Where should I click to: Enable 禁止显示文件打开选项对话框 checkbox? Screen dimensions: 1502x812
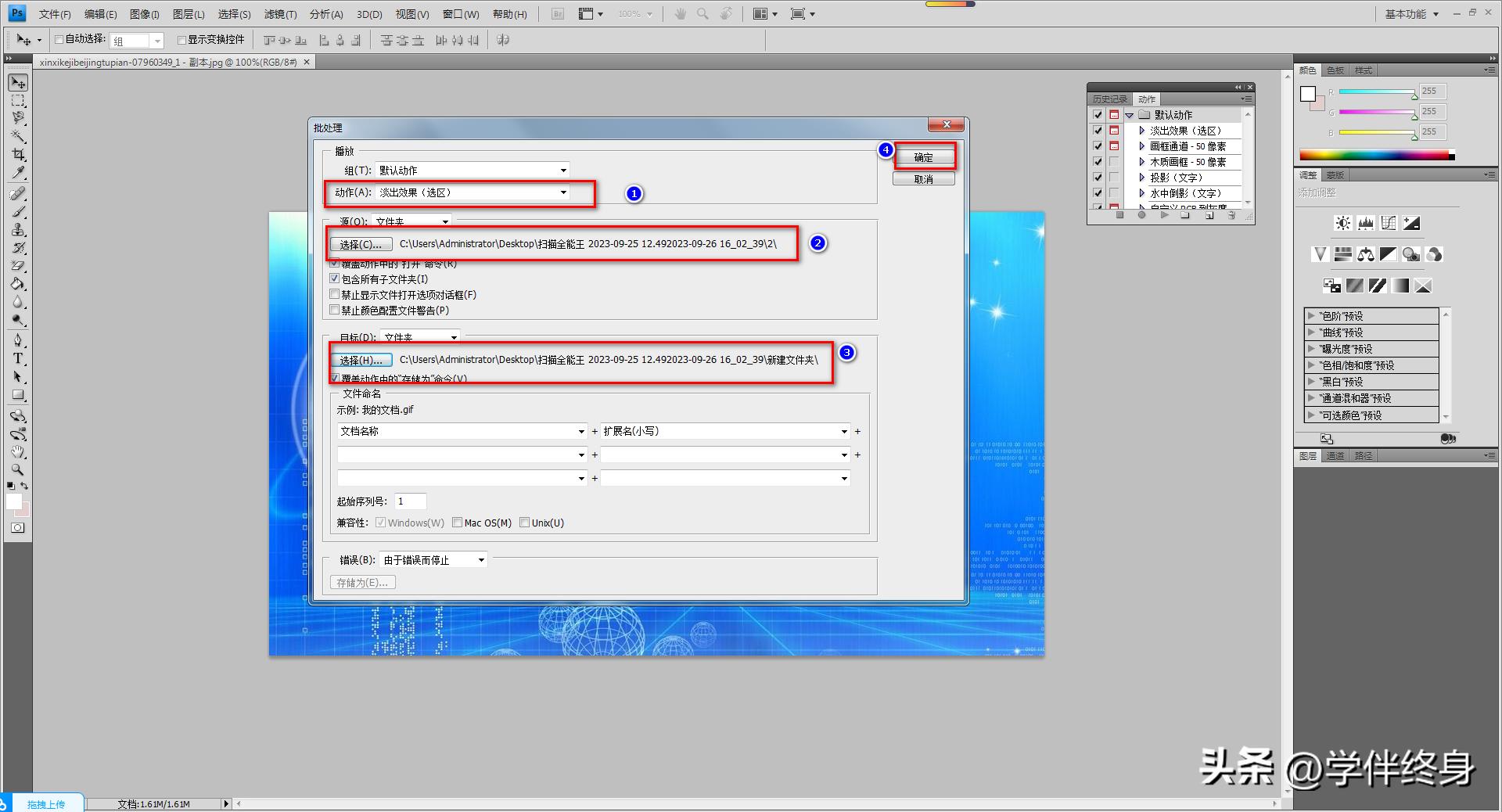click(335, 294)
